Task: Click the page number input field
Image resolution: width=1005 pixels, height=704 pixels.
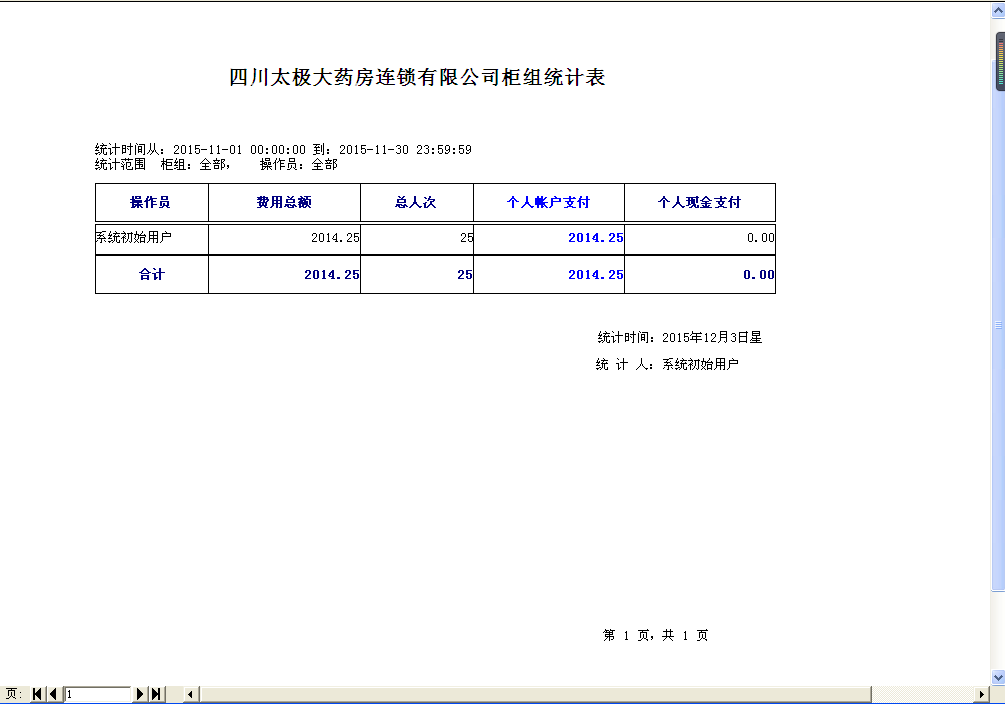Action: pos(97,694)
